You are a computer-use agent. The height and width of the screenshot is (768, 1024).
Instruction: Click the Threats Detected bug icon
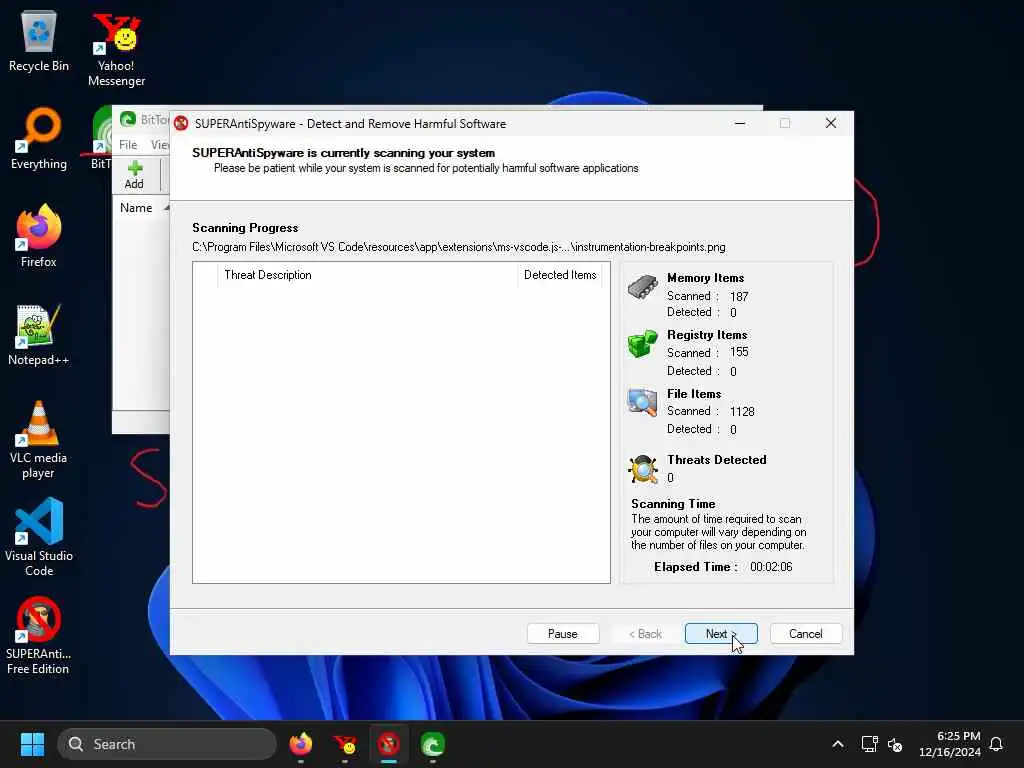point(643,469)
